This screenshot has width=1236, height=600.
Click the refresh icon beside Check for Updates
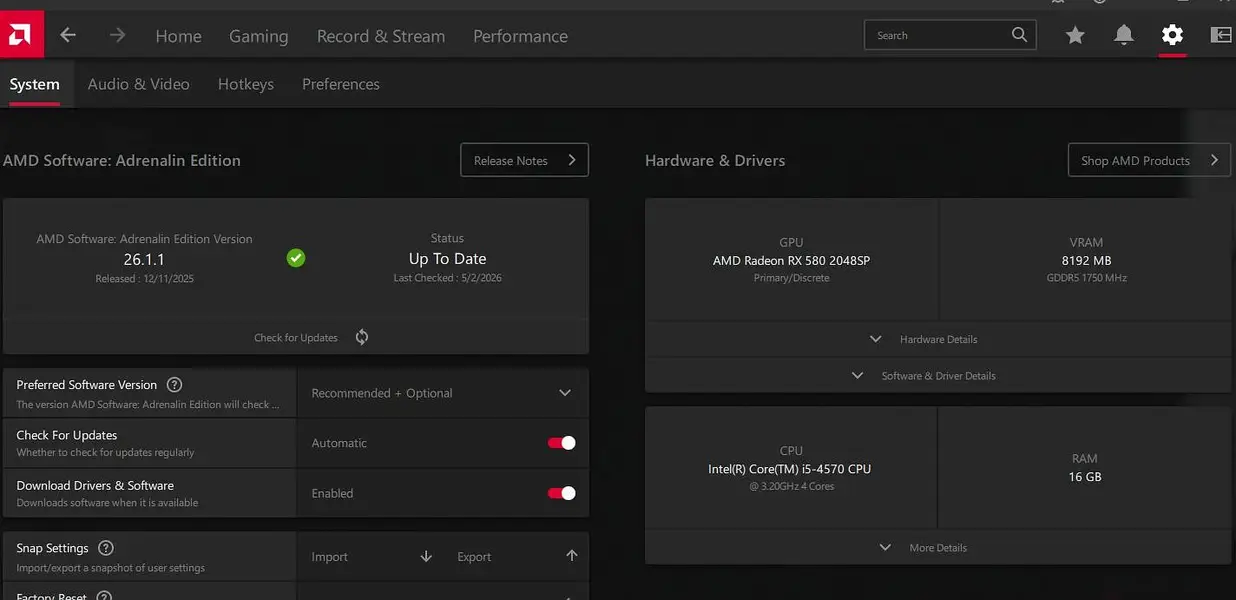tap(362, 337)
